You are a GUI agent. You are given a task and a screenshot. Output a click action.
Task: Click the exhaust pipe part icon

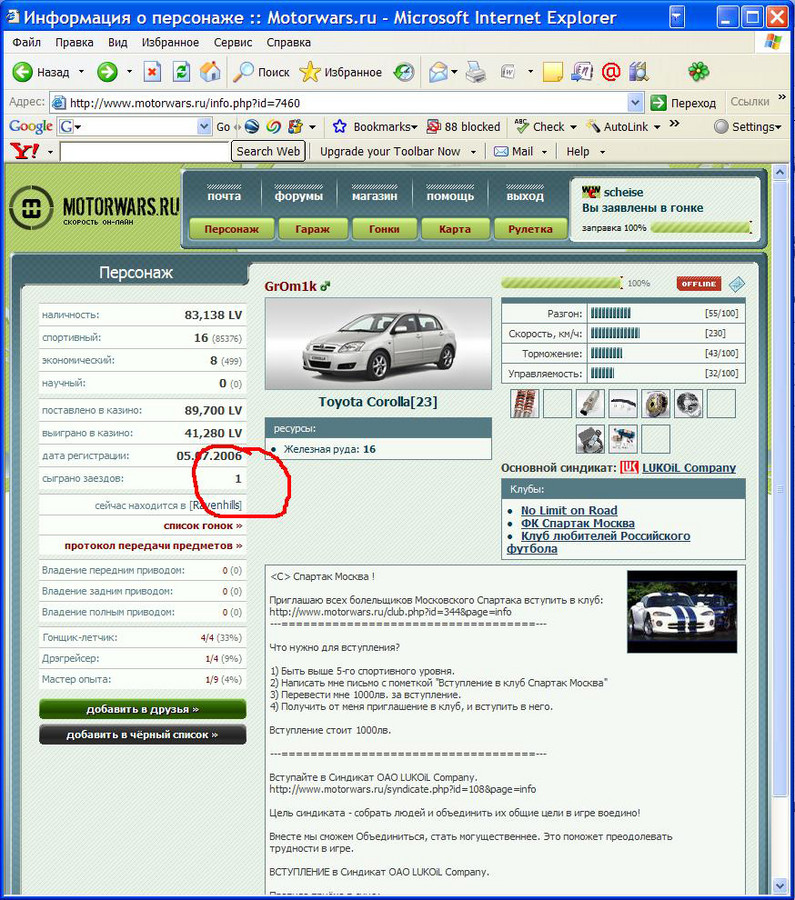(x=590, y=403)
